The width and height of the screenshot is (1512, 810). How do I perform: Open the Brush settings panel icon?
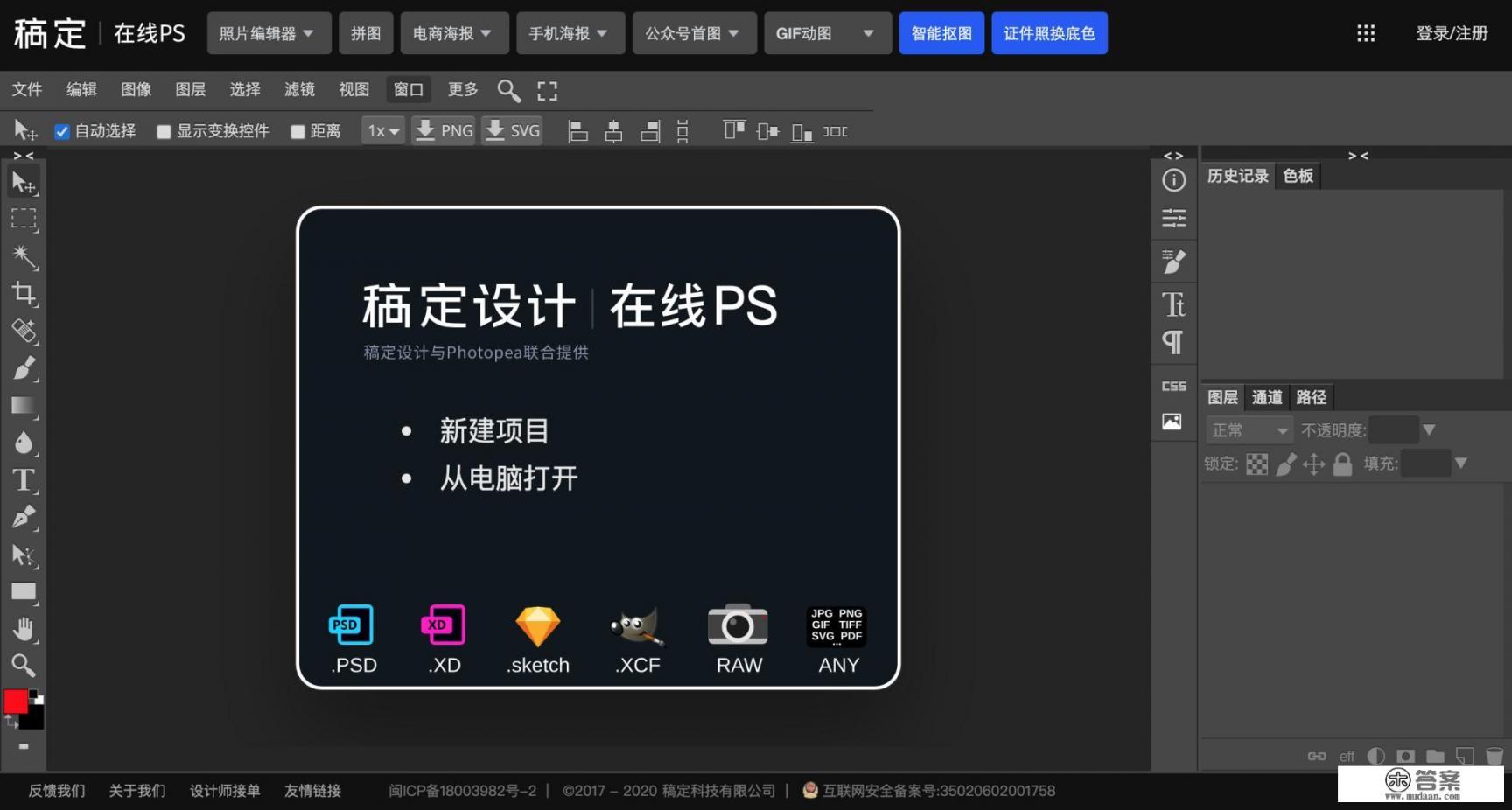(1173, 261)
